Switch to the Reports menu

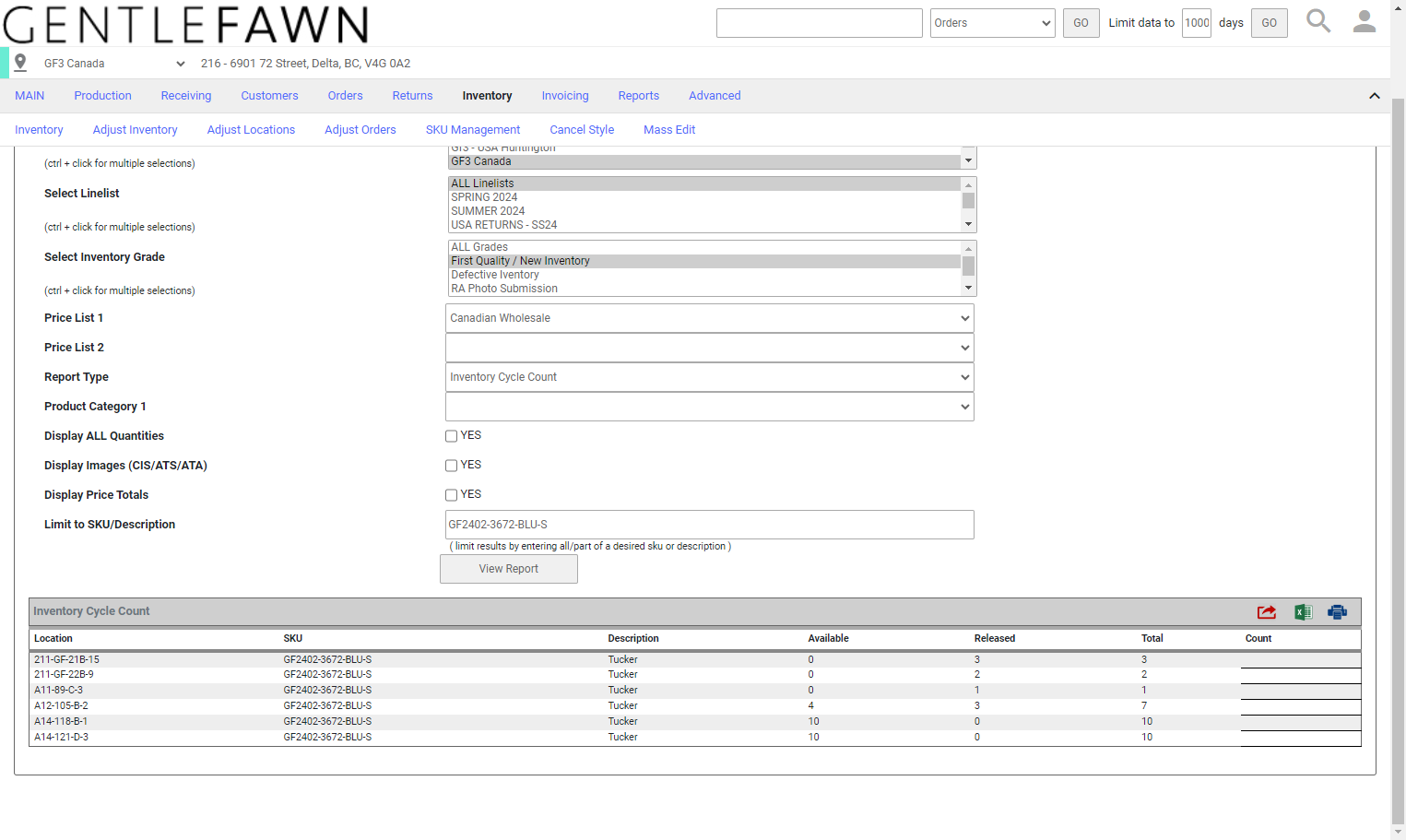click(x=639, y=96)
